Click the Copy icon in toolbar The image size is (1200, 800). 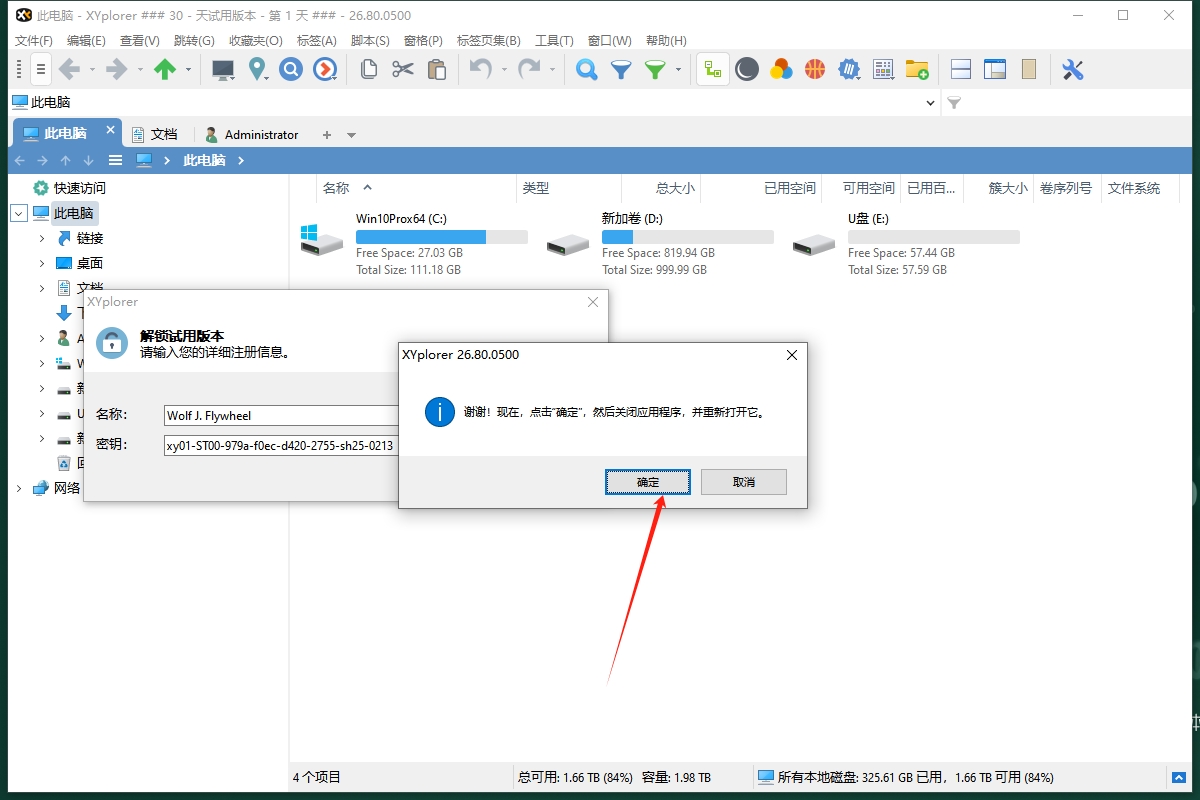point(369,69)
